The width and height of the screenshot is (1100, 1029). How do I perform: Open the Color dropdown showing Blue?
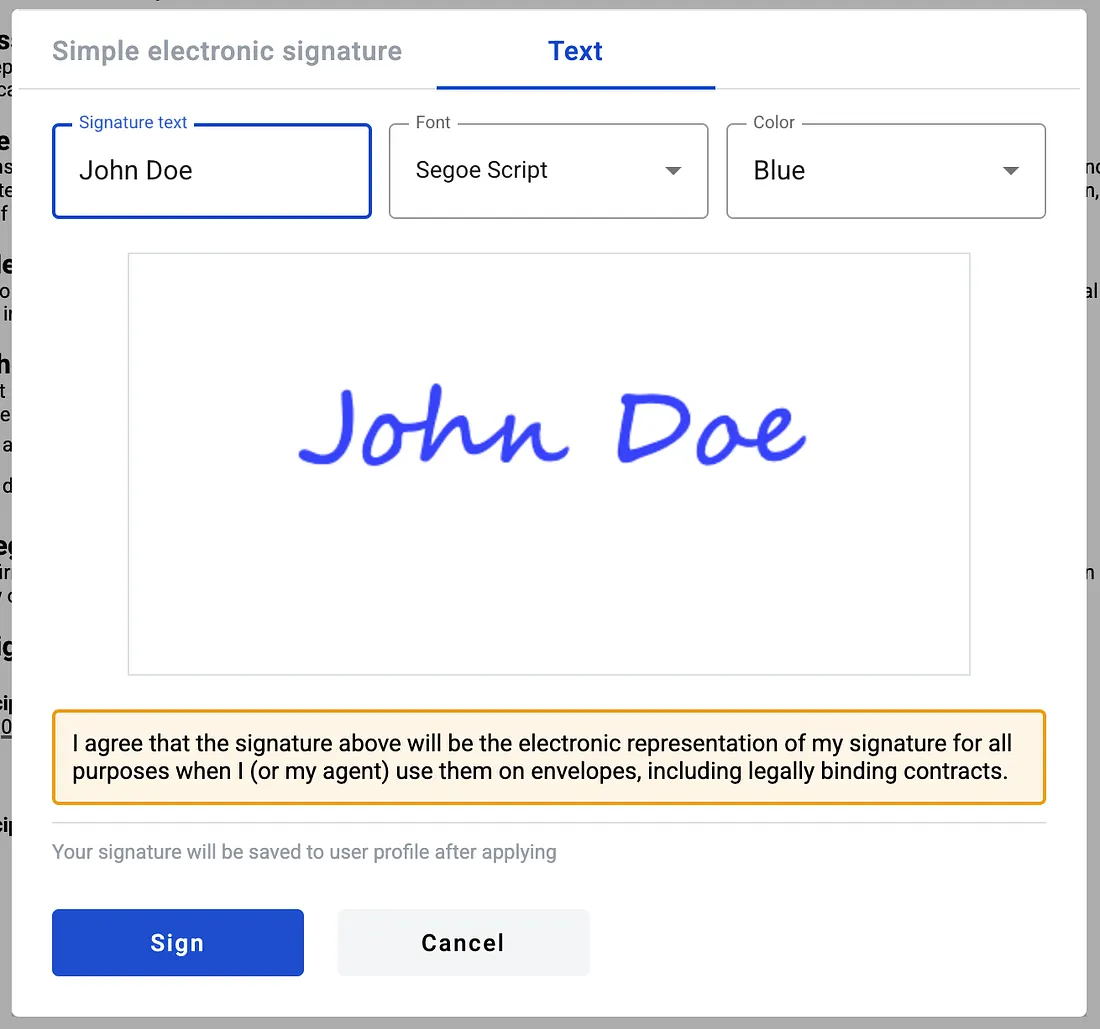pyautogui.click(x=868, y=171)
